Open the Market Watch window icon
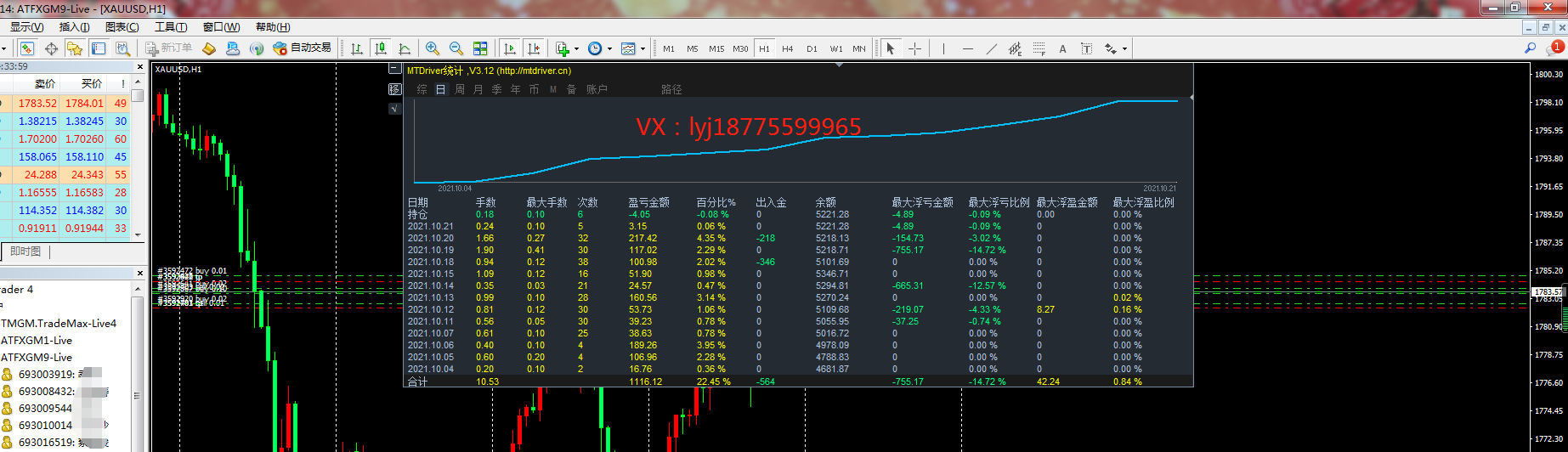Image resolution: width=1568 pixels, height=452 pixels. click(x=27, y=48)
